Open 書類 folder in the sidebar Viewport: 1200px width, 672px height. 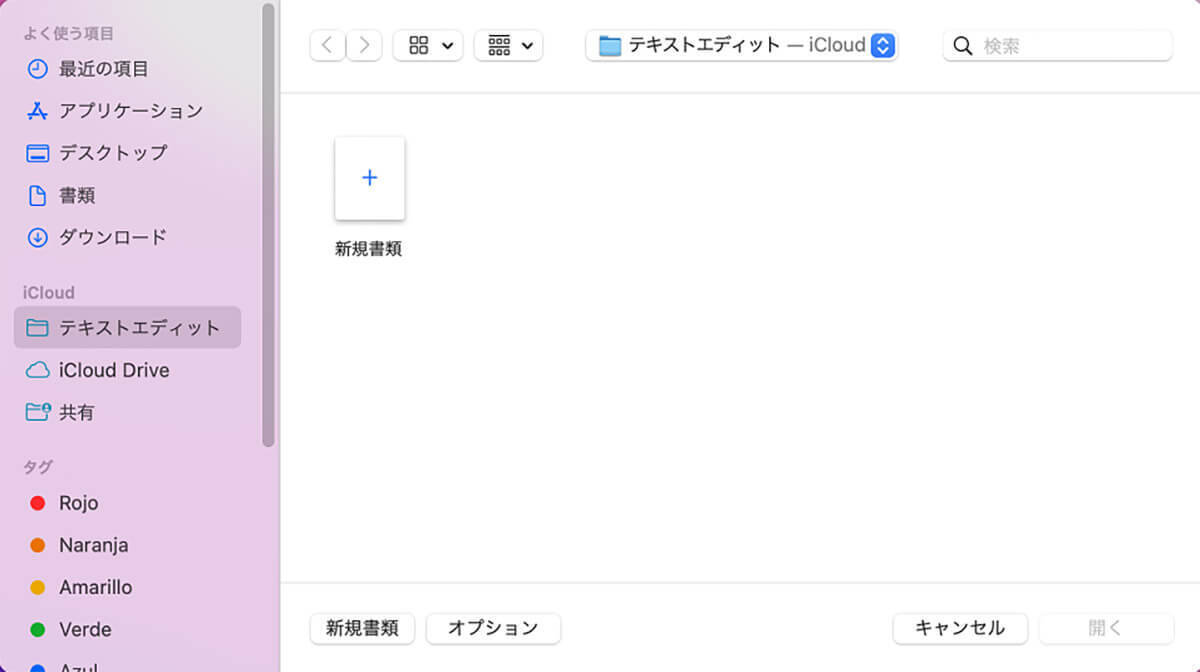tap(77, 195)
